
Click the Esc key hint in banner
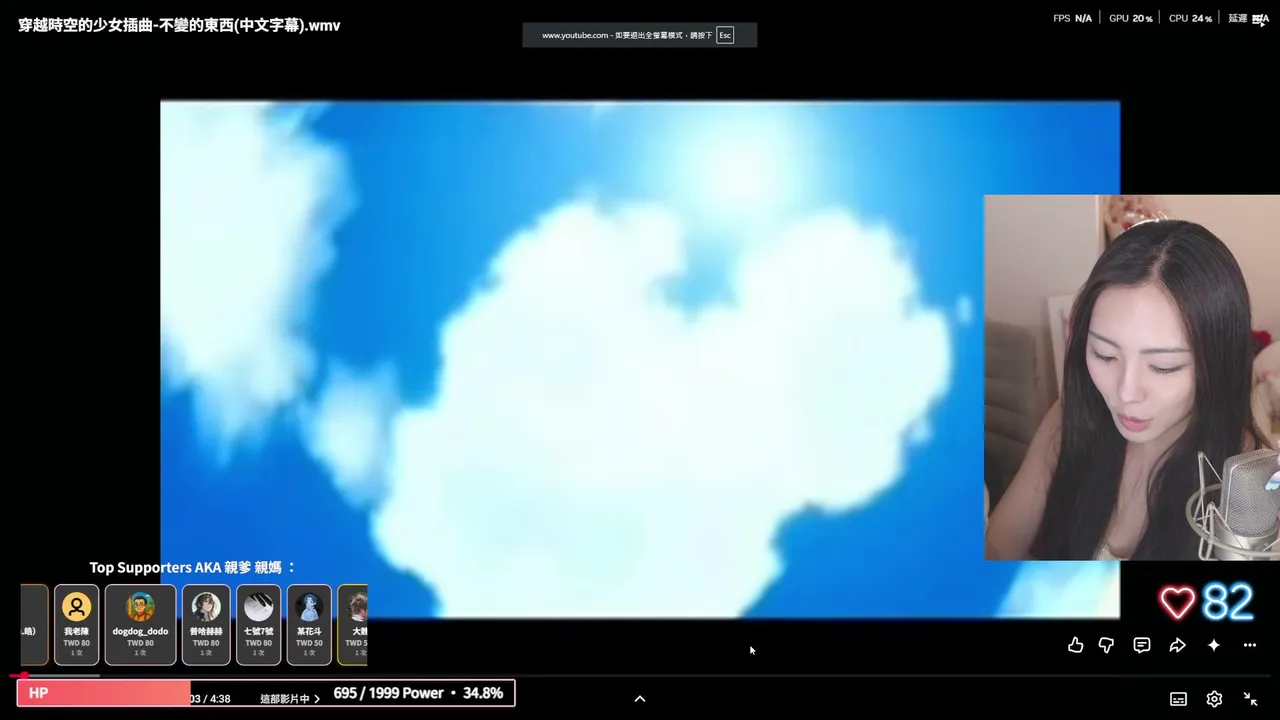pos(725,35)
